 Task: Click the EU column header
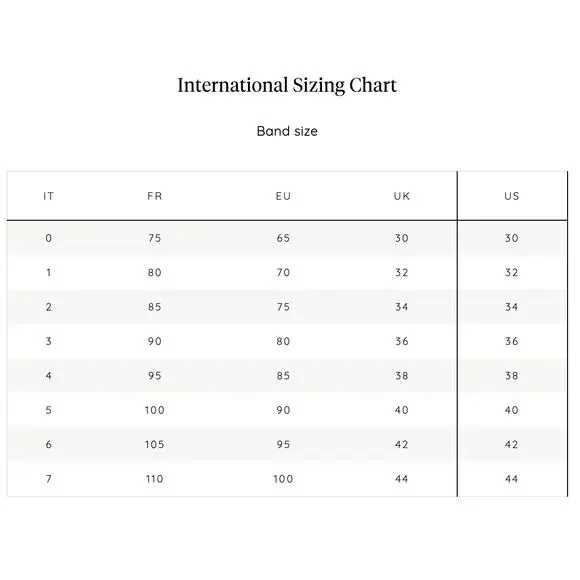click(283, 196)
